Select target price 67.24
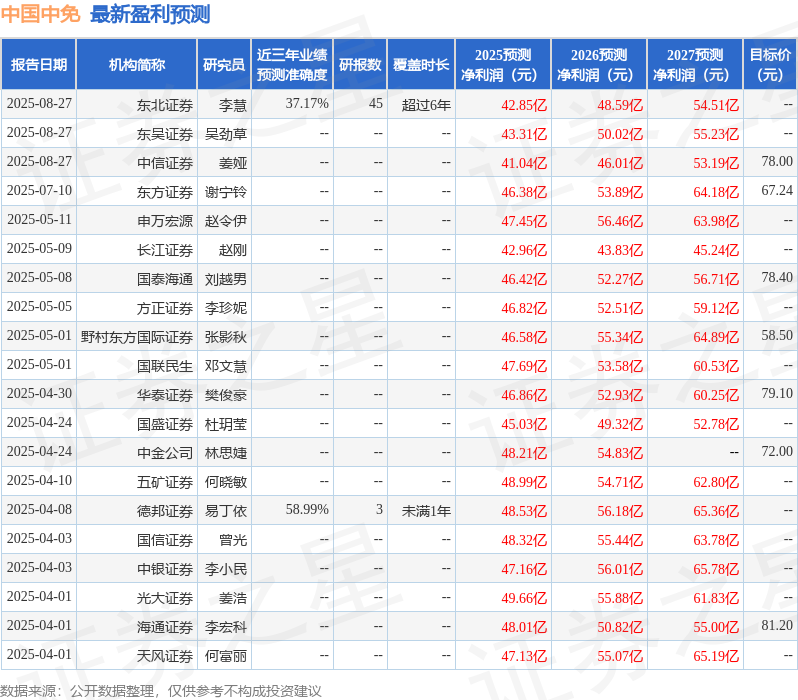 point(777,190)
